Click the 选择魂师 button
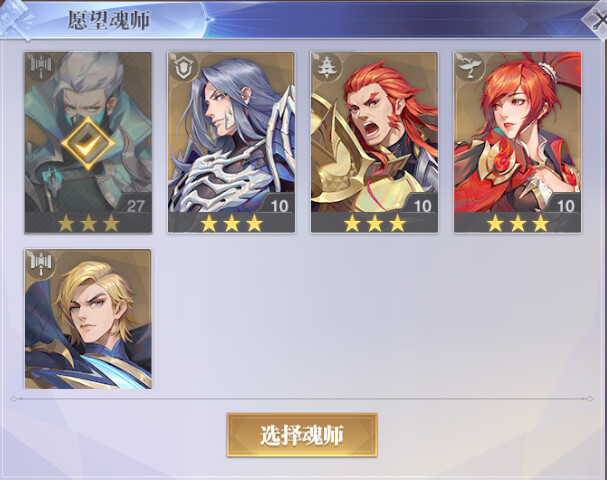 pos(302,435)
